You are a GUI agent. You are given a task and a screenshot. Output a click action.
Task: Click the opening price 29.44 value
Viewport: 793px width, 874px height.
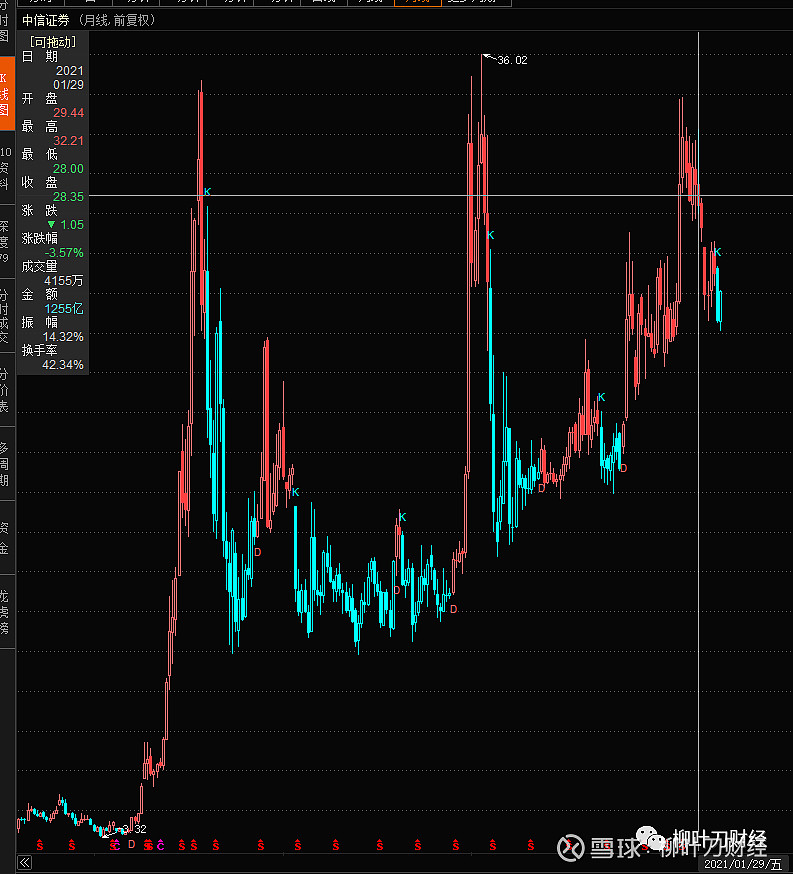click(69, 113)
